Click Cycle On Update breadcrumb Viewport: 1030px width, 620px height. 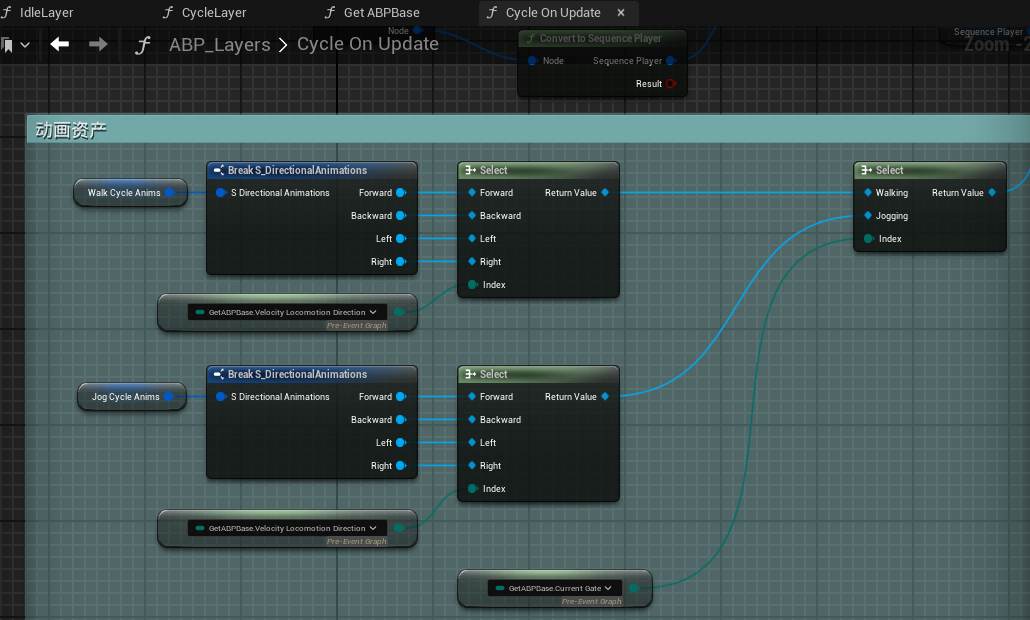[368, 44]
